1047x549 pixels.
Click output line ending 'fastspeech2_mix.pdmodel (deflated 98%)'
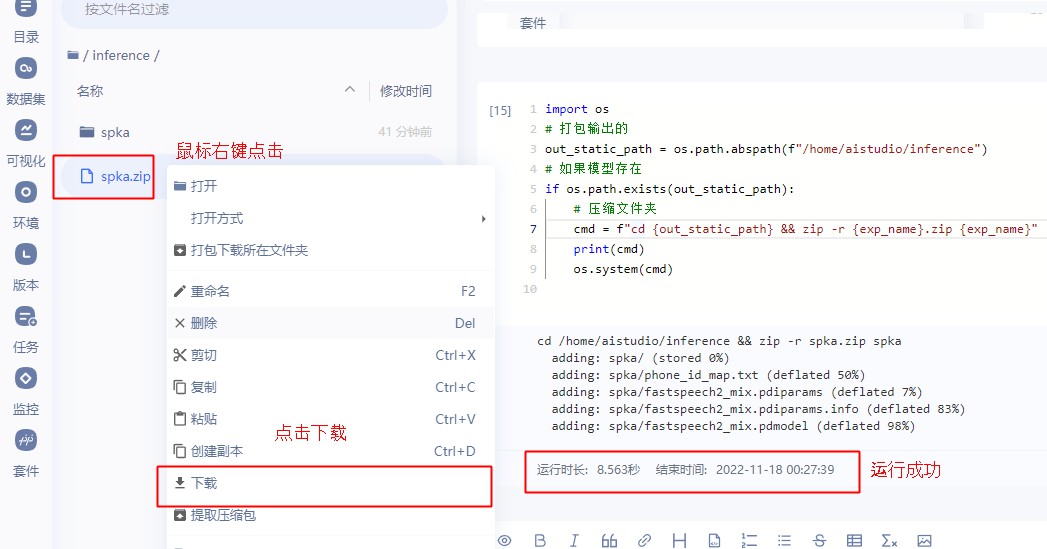coord(733,426)
